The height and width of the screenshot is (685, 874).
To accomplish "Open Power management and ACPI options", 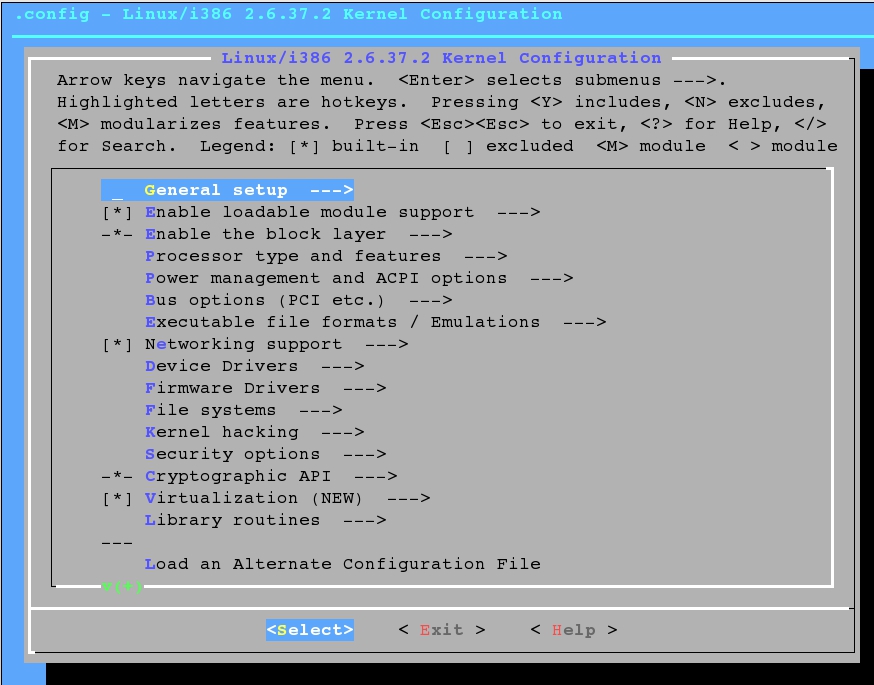I will pyautogui.click(x=326, y=278).
